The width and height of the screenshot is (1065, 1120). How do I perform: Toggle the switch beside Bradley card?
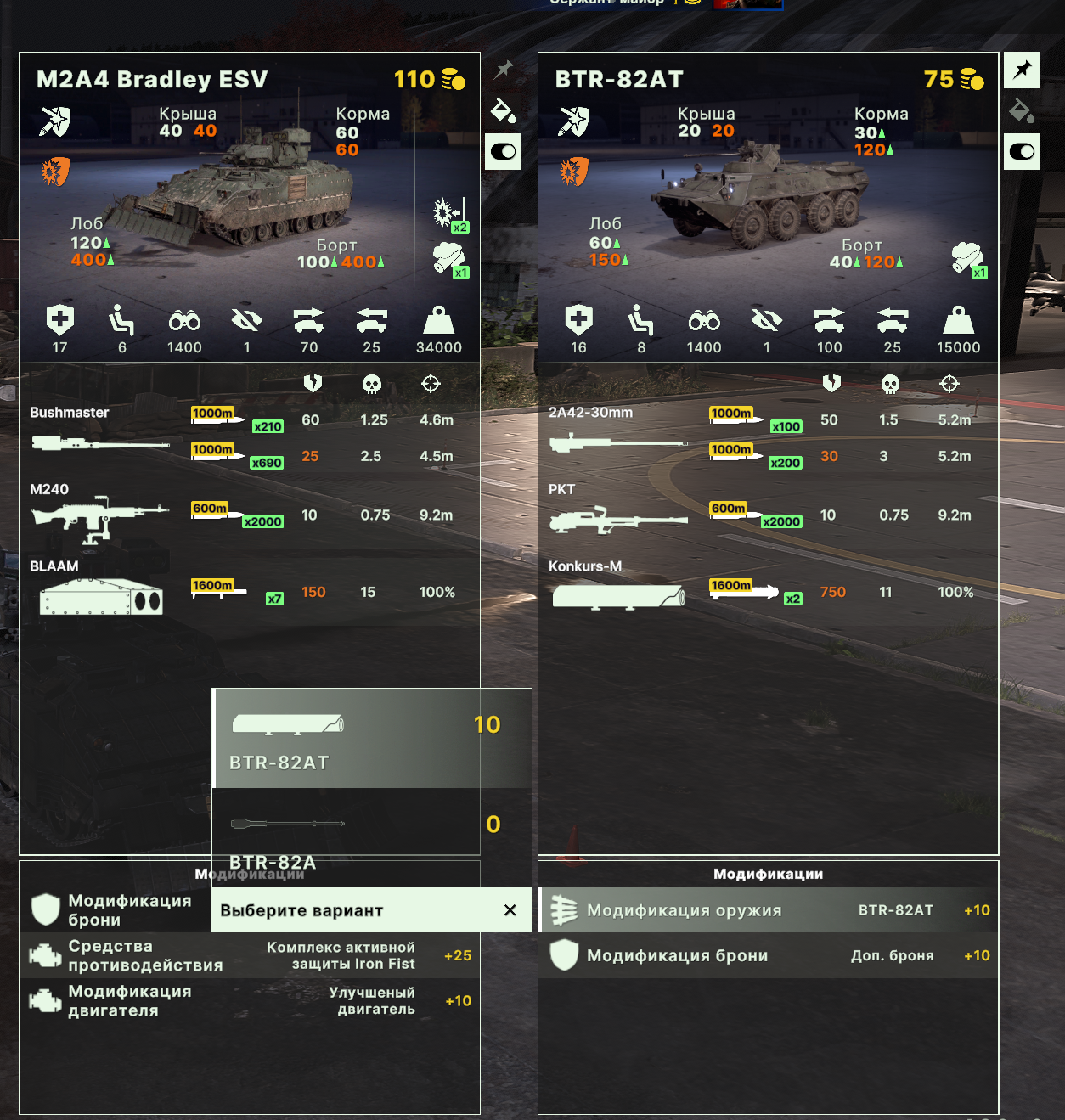(x=504, y=152)
